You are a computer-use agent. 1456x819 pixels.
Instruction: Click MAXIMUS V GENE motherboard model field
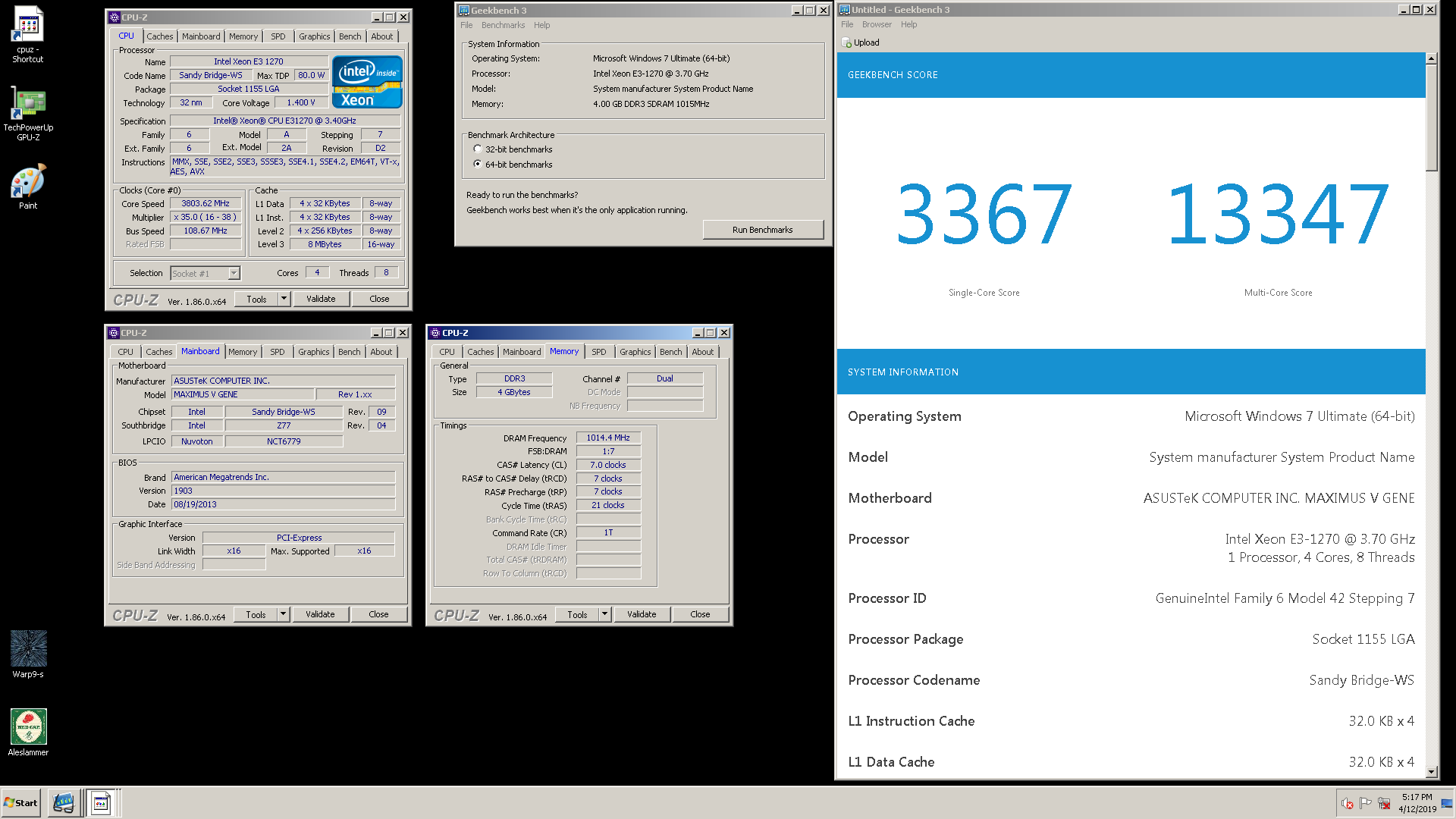point(243,394)
